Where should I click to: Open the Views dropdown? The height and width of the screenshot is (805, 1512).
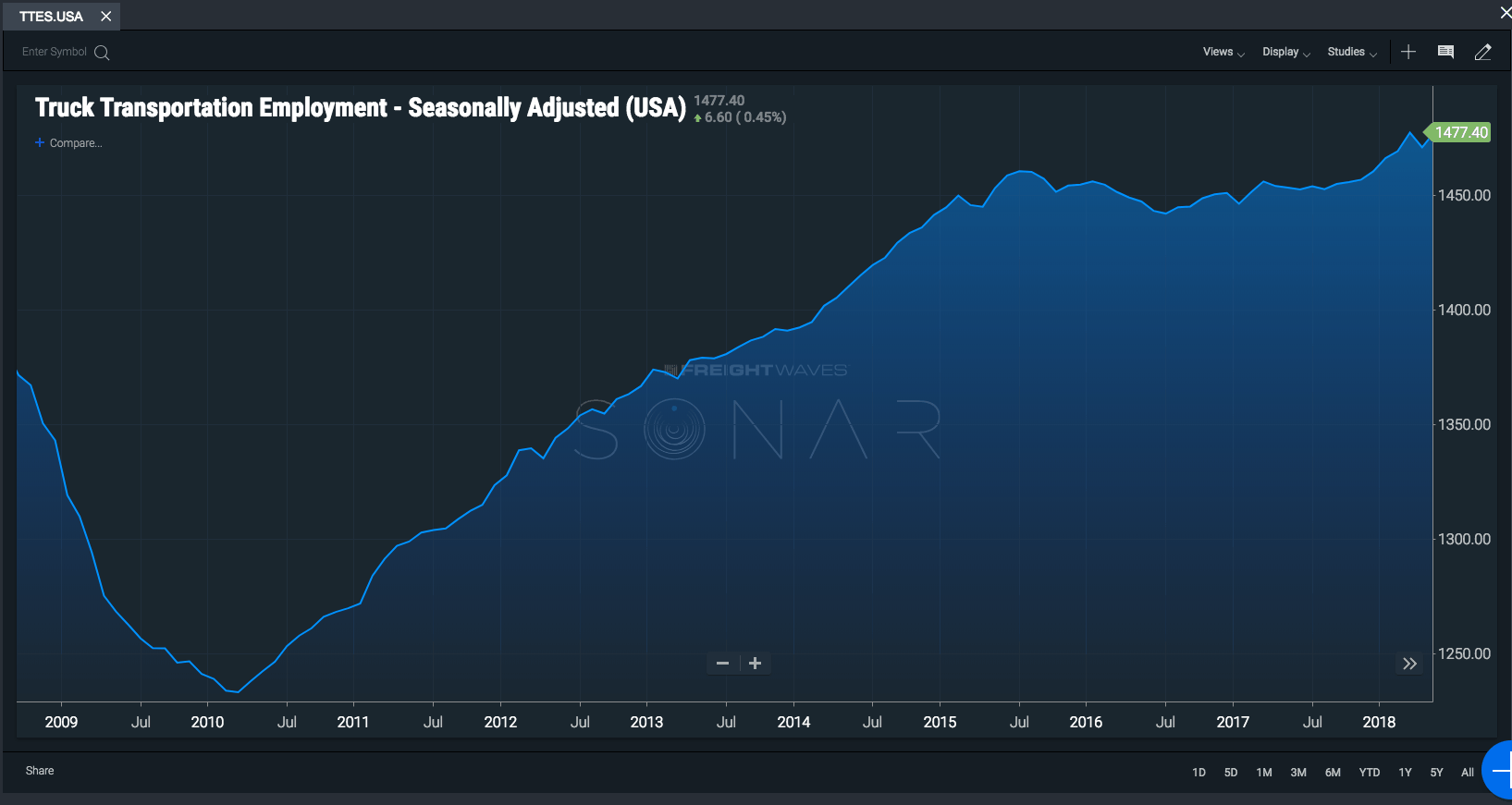(x=1223, y=52)
